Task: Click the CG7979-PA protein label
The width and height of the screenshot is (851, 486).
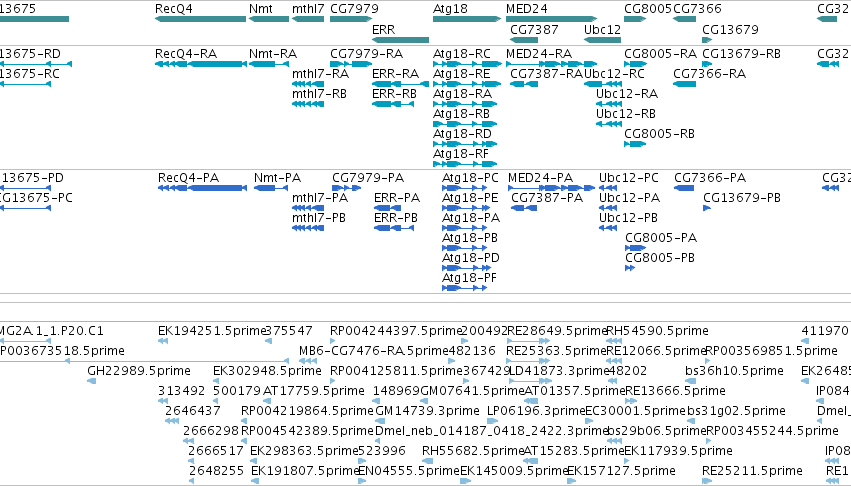Action: tap(368, 178)
